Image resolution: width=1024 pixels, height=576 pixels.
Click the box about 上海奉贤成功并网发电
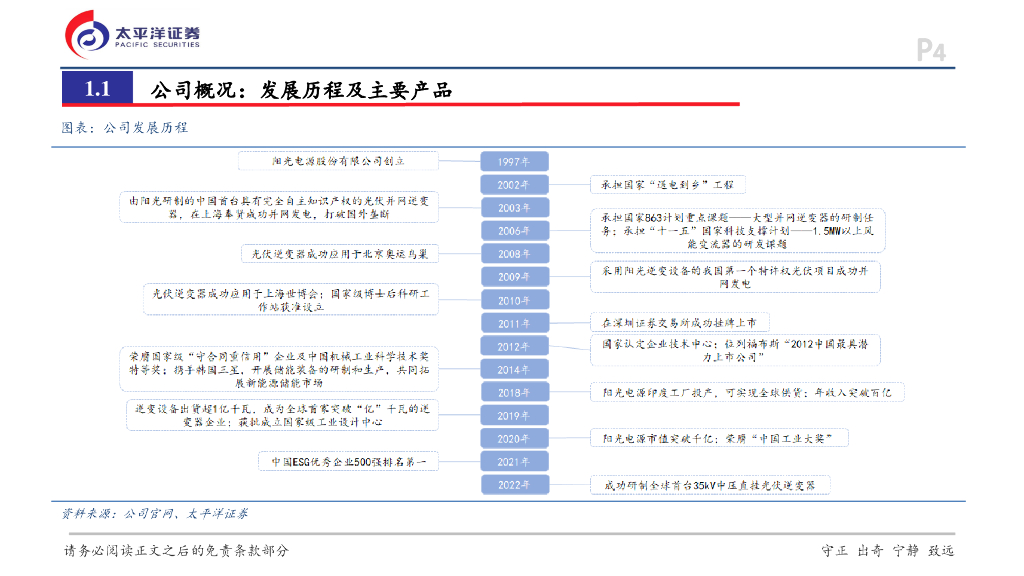click(279, 207)
